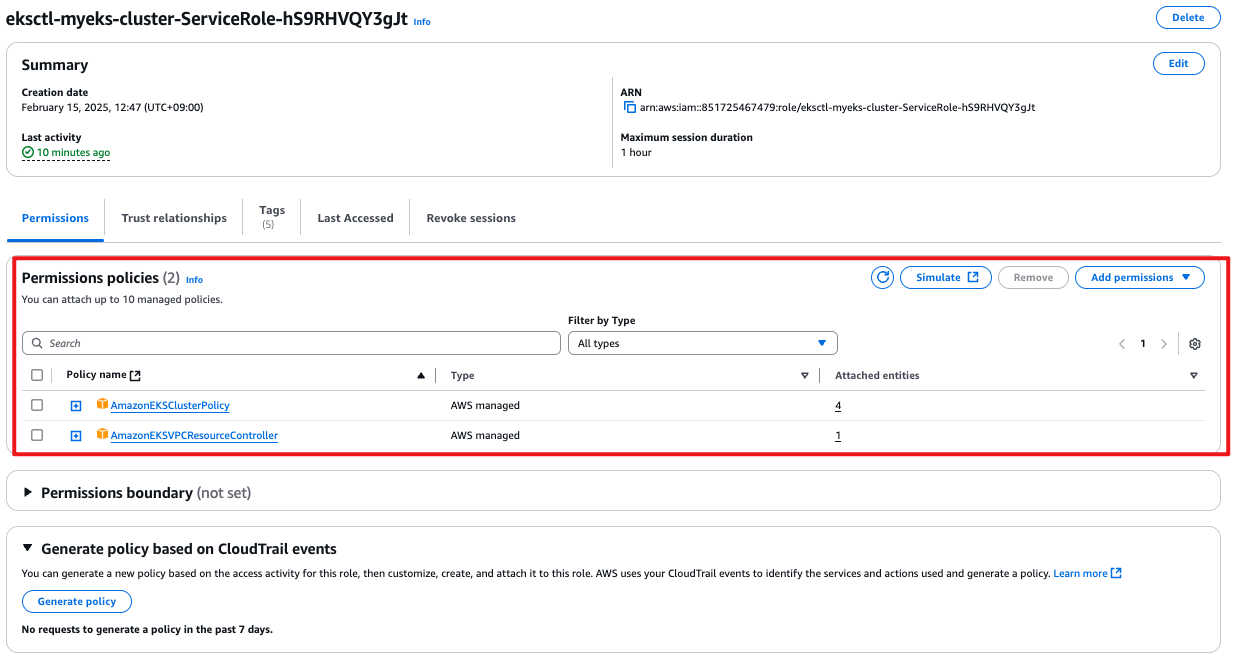Click Info link next to role name
This screenshot has height=661, width=1247.
click(422, 21)
